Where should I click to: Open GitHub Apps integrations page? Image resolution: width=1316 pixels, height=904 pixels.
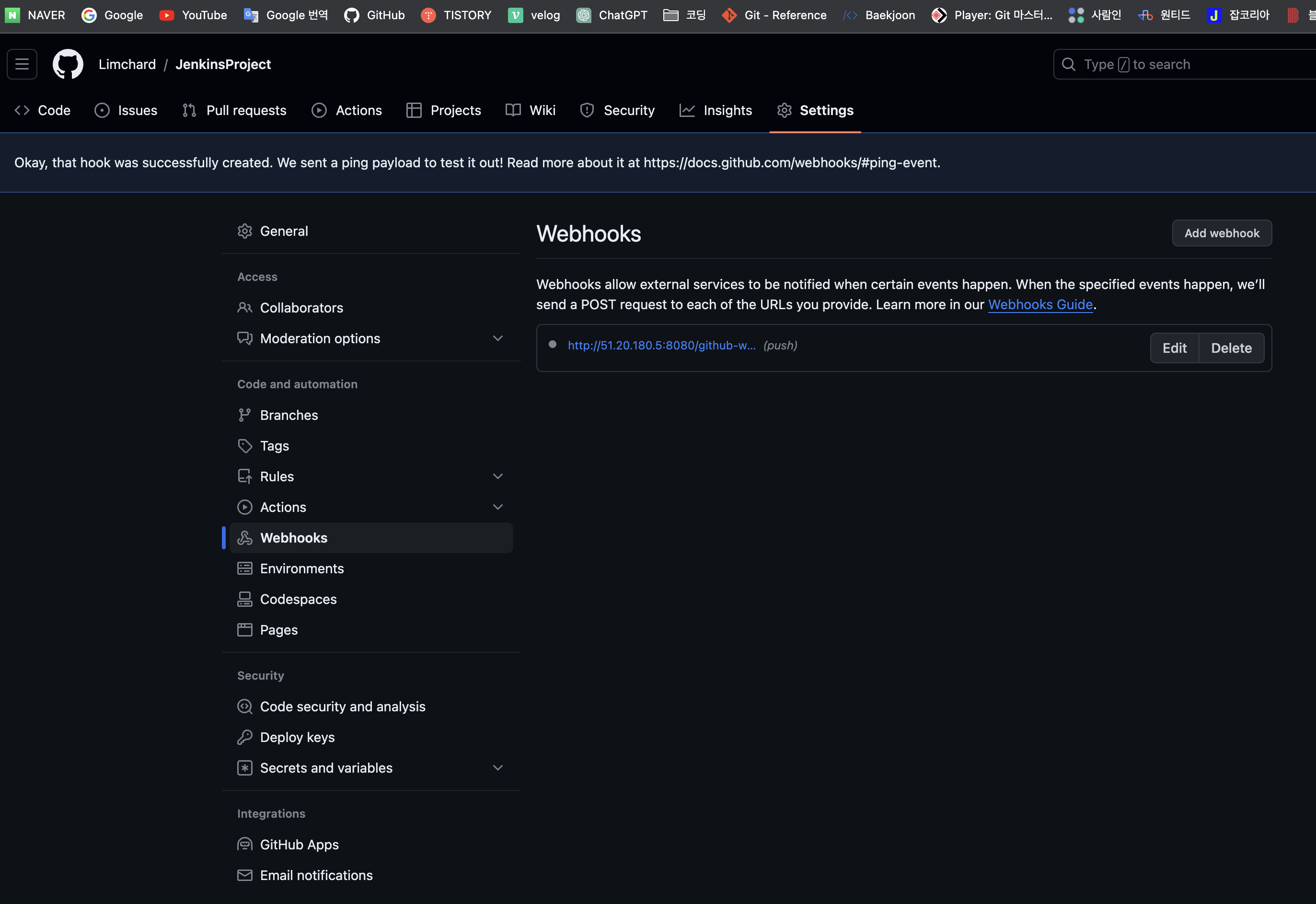299,844
